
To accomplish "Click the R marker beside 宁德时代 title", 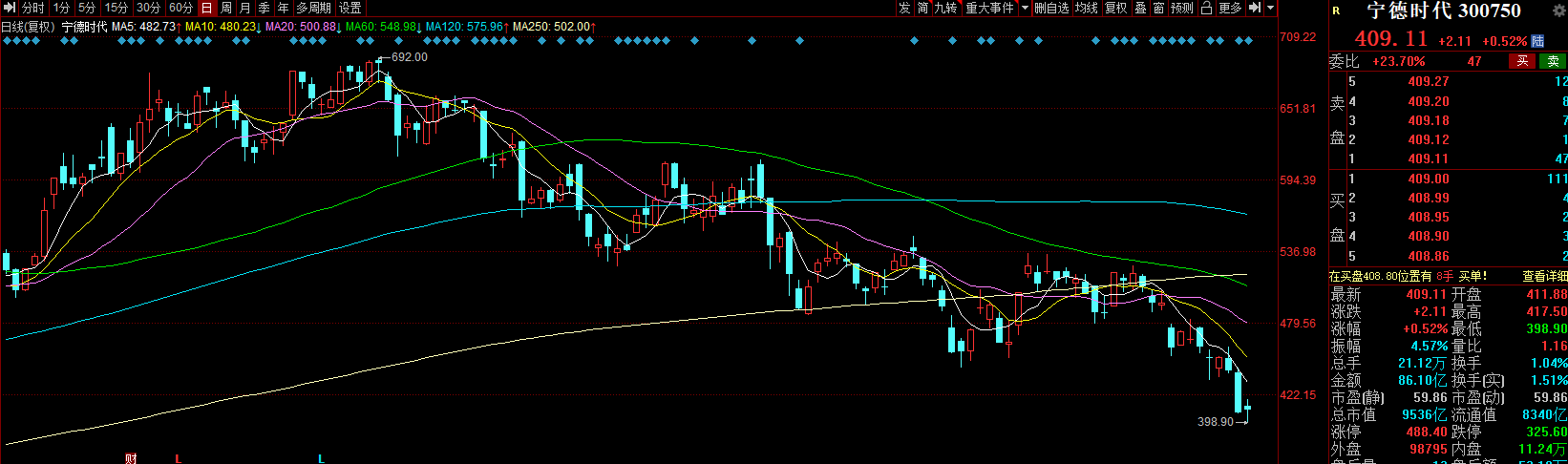I will pos(1336,11).
